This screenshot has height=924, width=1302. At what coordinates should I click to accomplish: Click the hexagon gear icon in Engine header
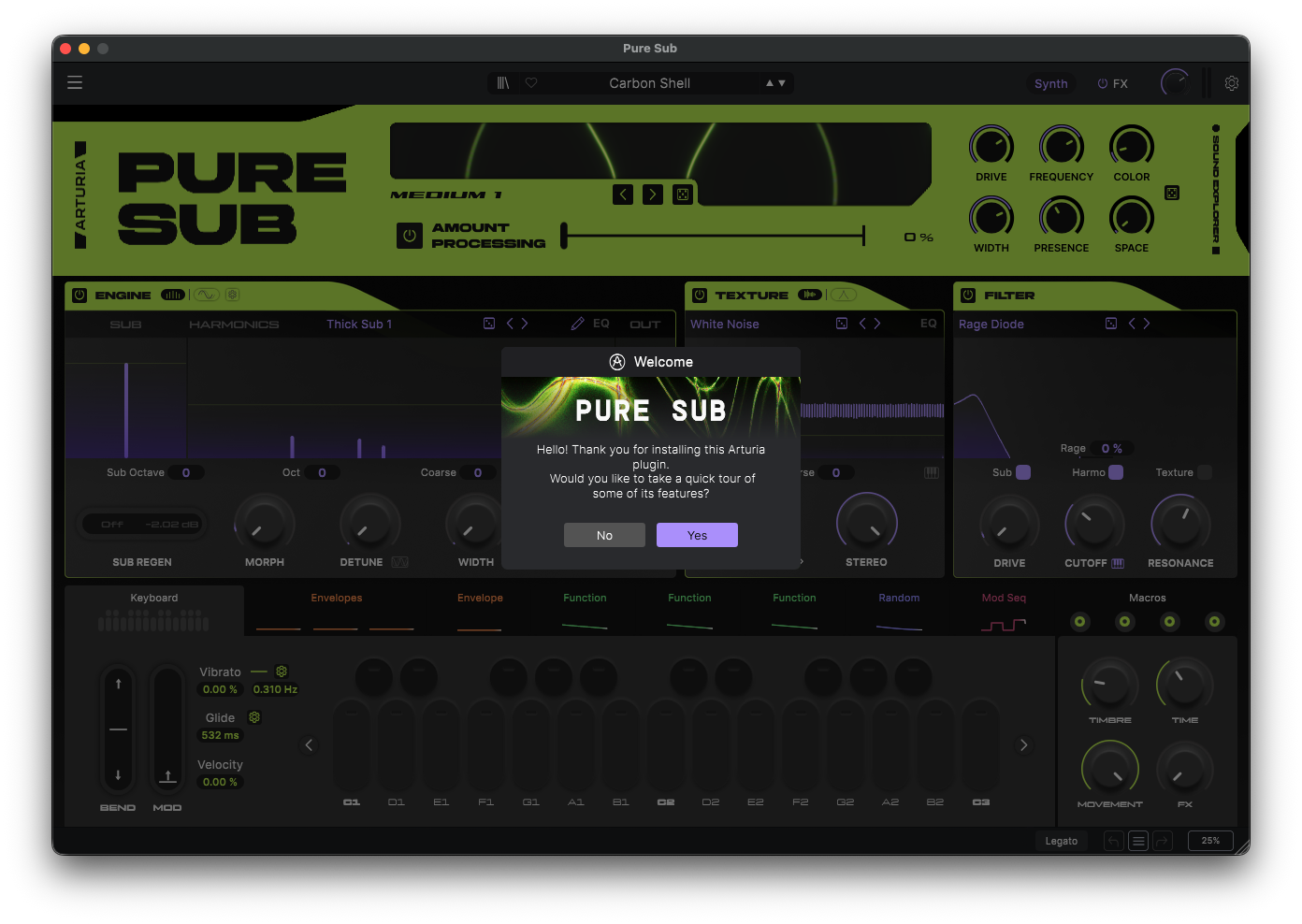pyautogui.click(x=233, y=295)
